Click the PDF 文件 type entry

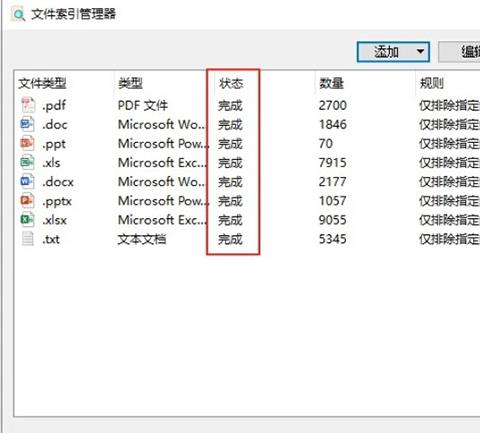[143, 105]
